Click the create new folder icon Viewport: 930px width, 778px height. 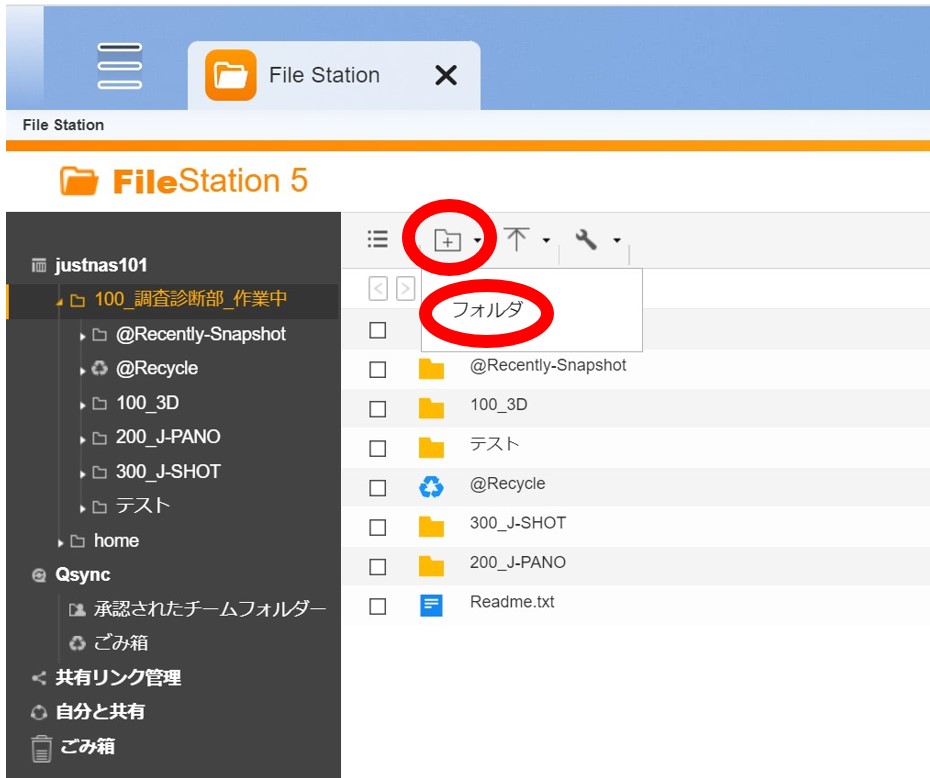[x=447, y=240]
